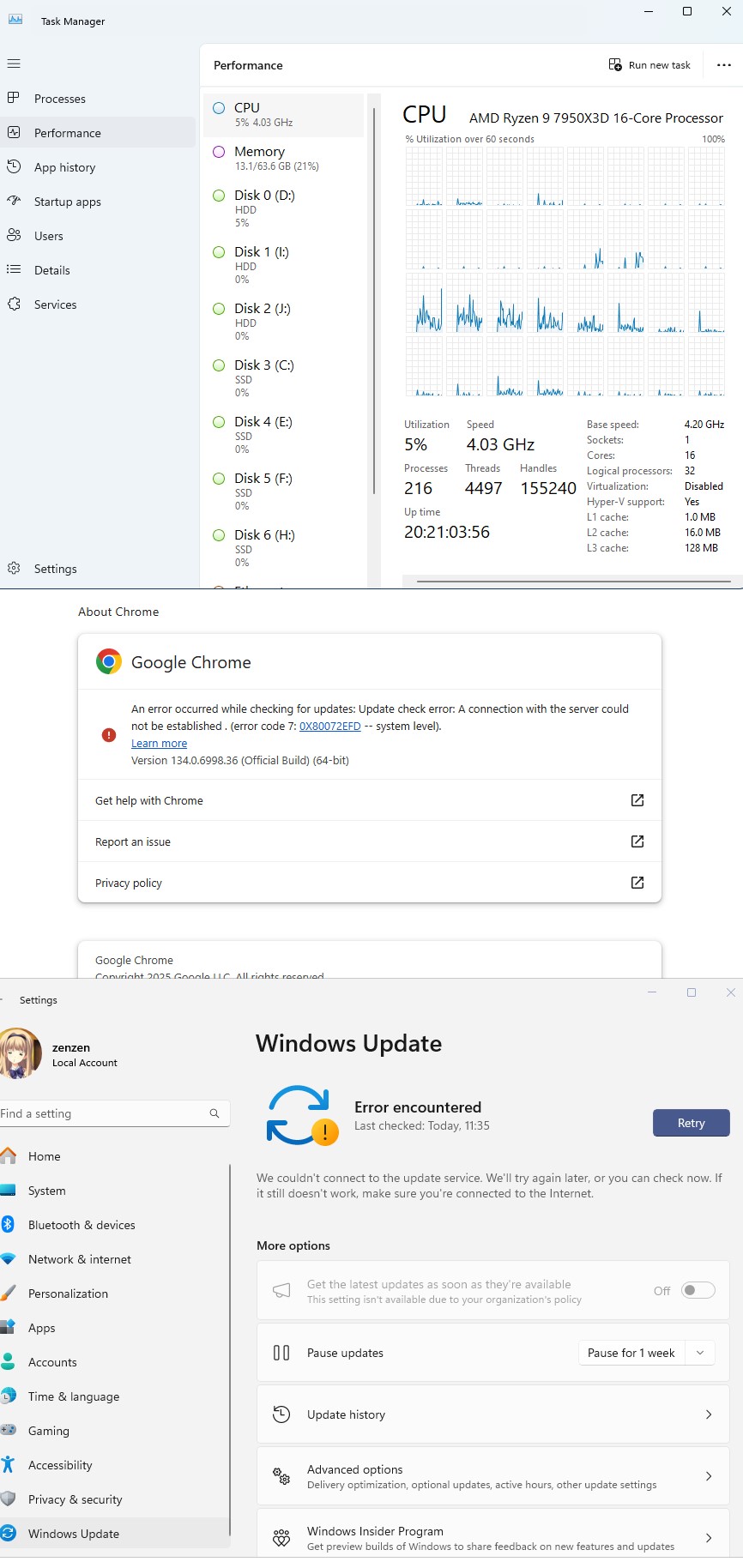Open Accounts settings
This screenshot has height=1568, width=743.
[115, 1362]
